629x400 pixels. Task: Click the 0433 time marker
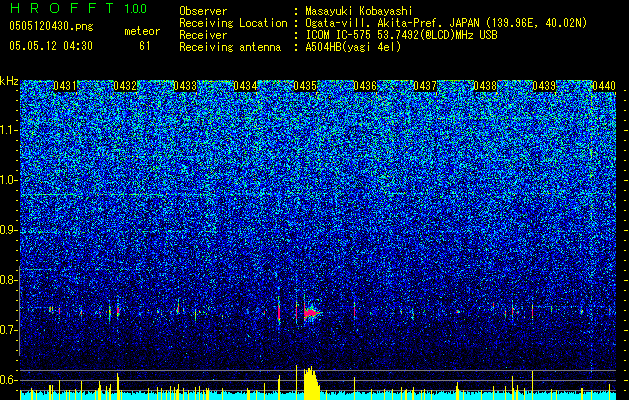click(185, 86)
